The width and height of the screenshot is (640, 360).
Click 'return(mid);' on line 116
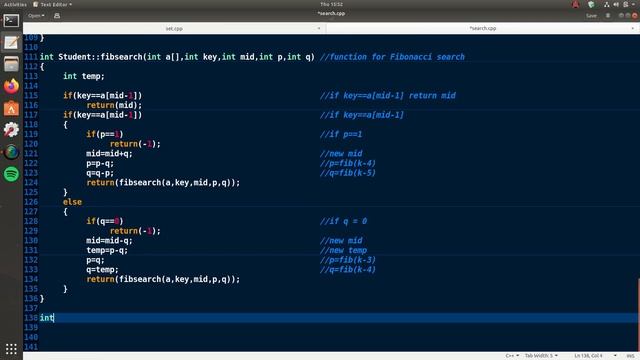click(x=114, y=105)
